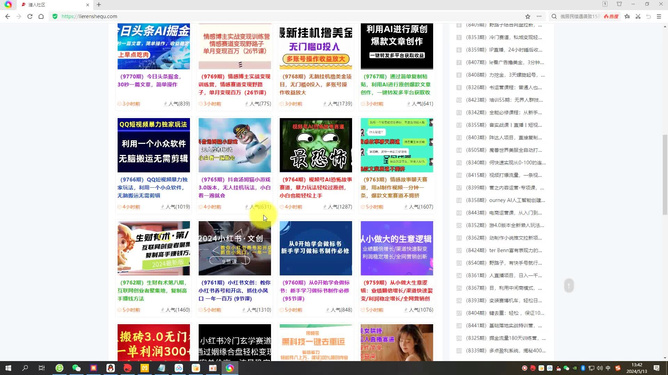The image size is (668, 375).
Task: Open the scissors screenshot tool icon
Action: click(638, 16)
